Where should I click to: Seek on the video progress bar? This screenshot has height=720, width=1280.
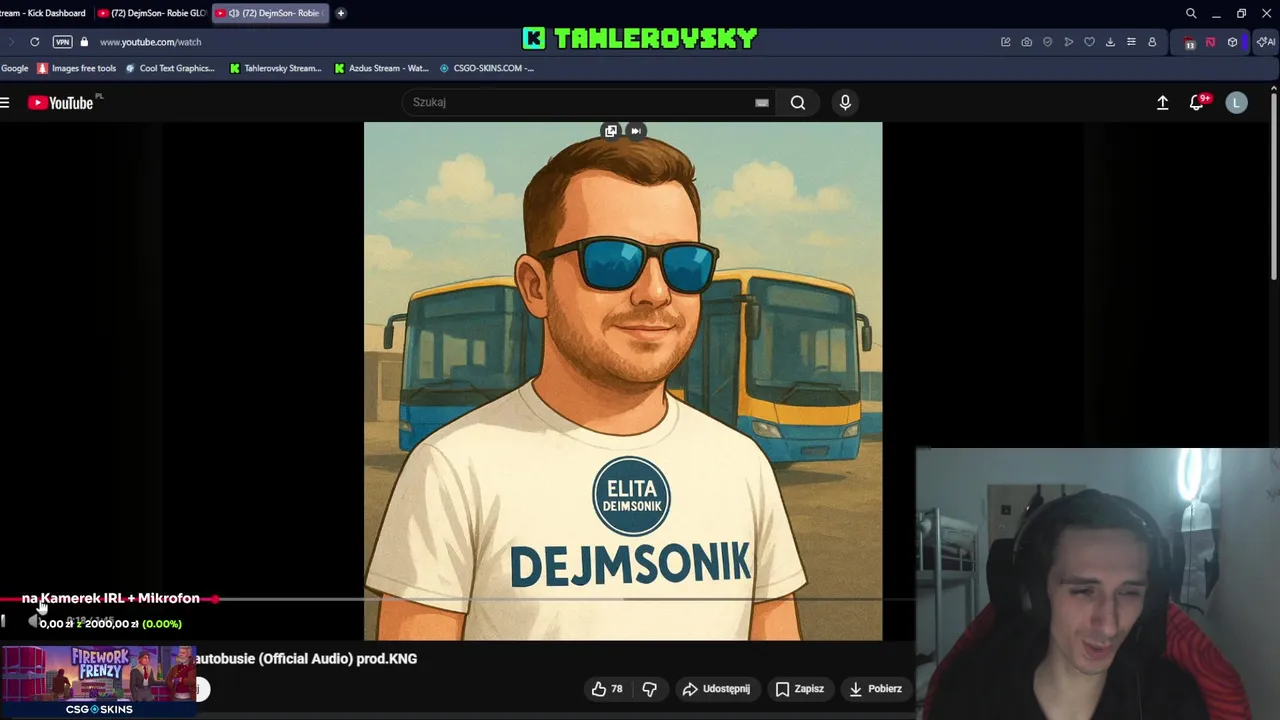(458, 599)
